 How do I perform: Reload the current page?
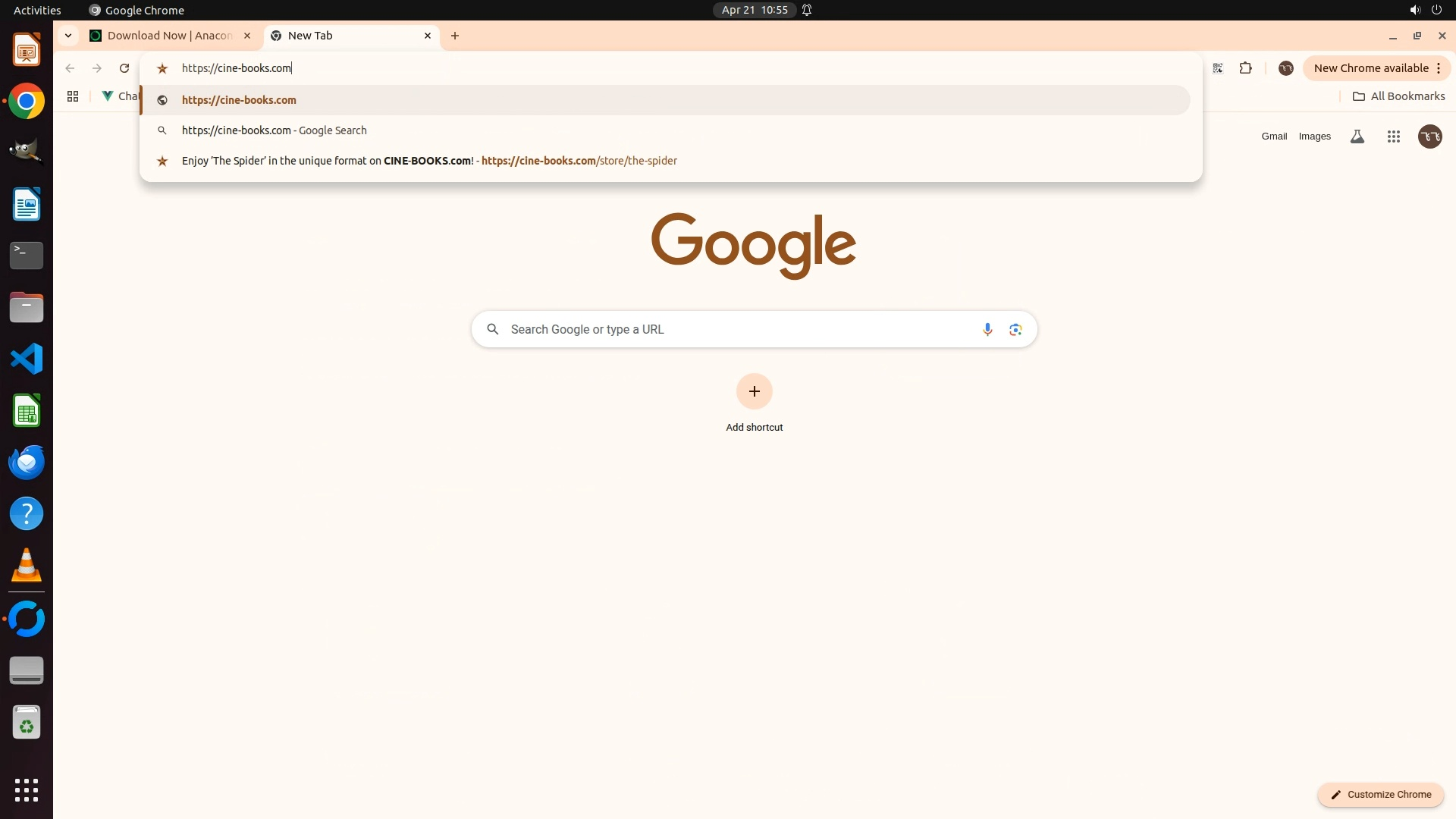pyautogui.click(x=124, y=68)
